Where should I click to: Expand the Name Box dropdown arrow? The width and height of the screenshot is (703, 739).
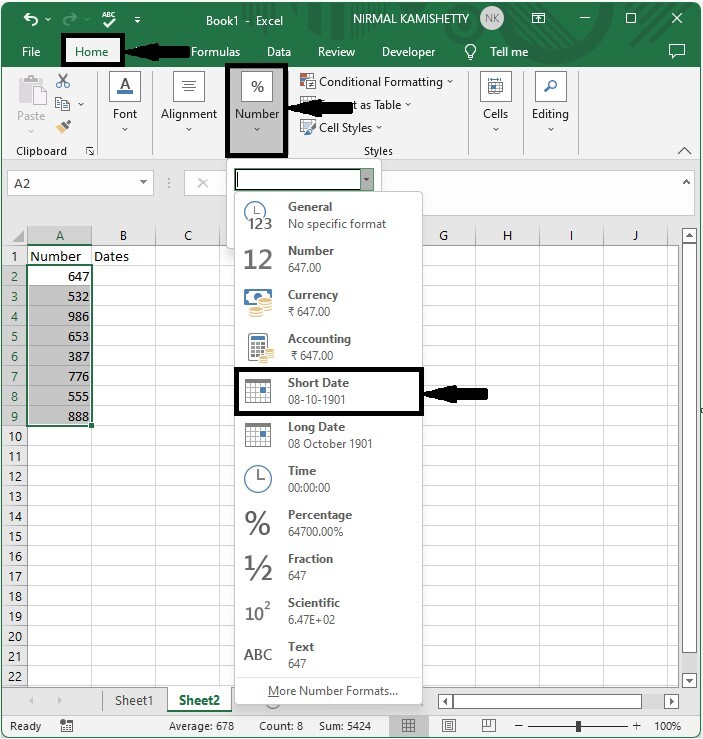pos(143,182)
